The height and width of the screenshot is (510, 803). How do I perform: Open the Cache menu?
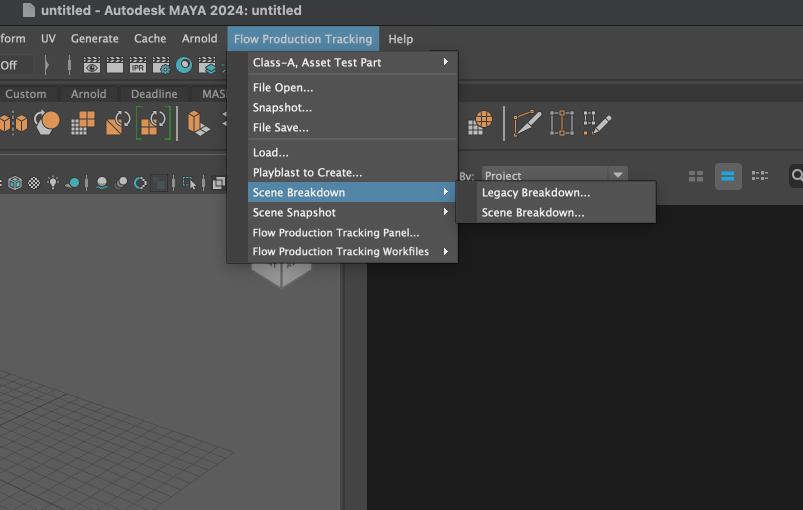click(x=150, y=38)
